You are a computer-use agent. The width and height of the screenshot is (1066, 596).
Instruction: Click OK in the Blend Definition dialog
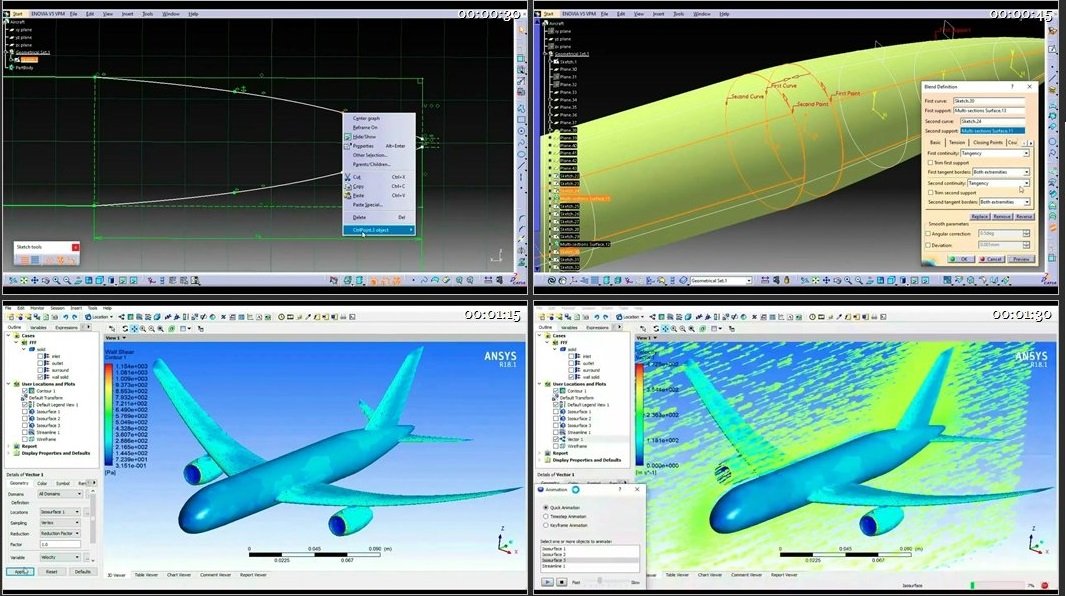[x=961, y=259]
